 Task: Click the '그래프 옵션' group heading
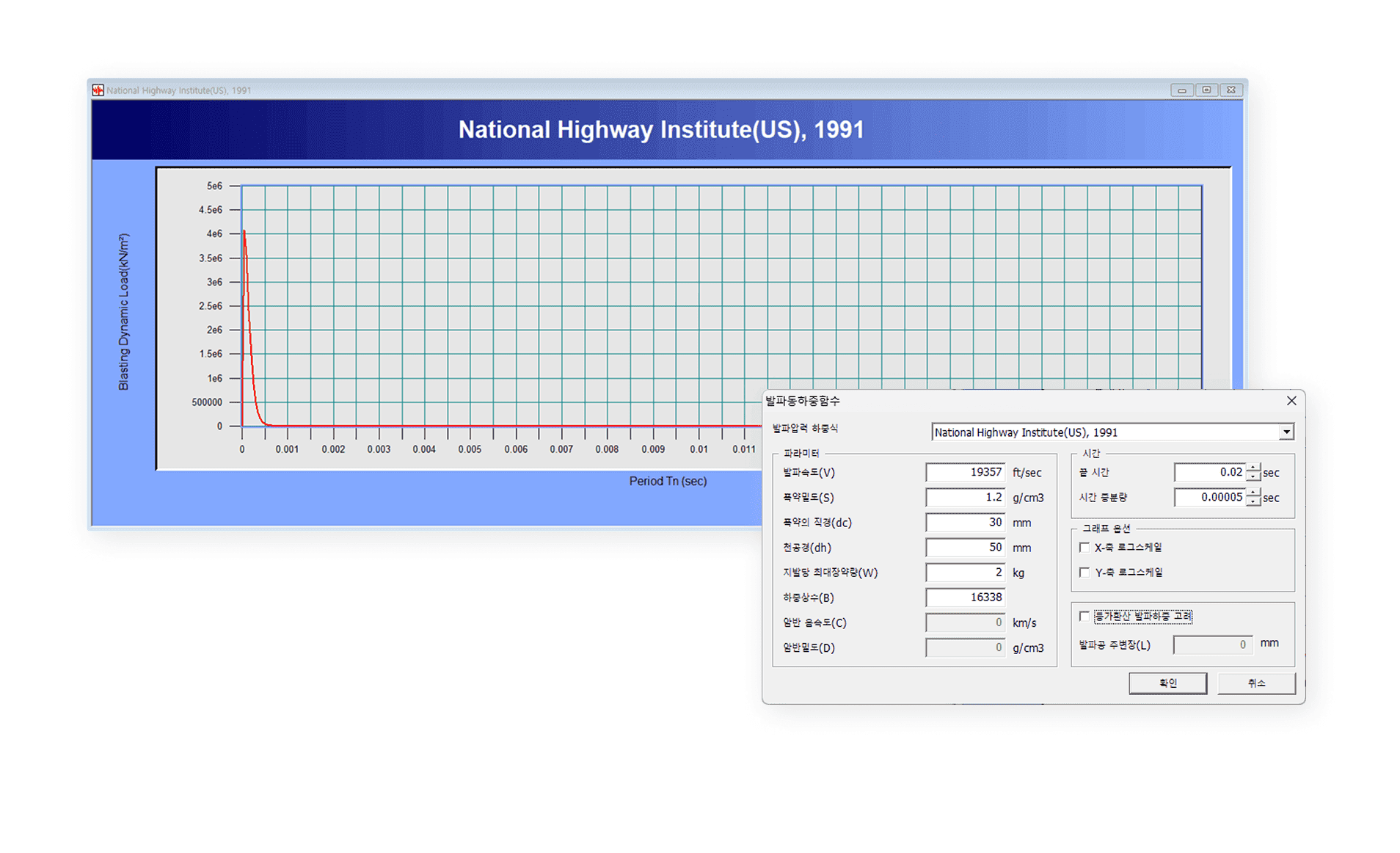[1106, 529]
